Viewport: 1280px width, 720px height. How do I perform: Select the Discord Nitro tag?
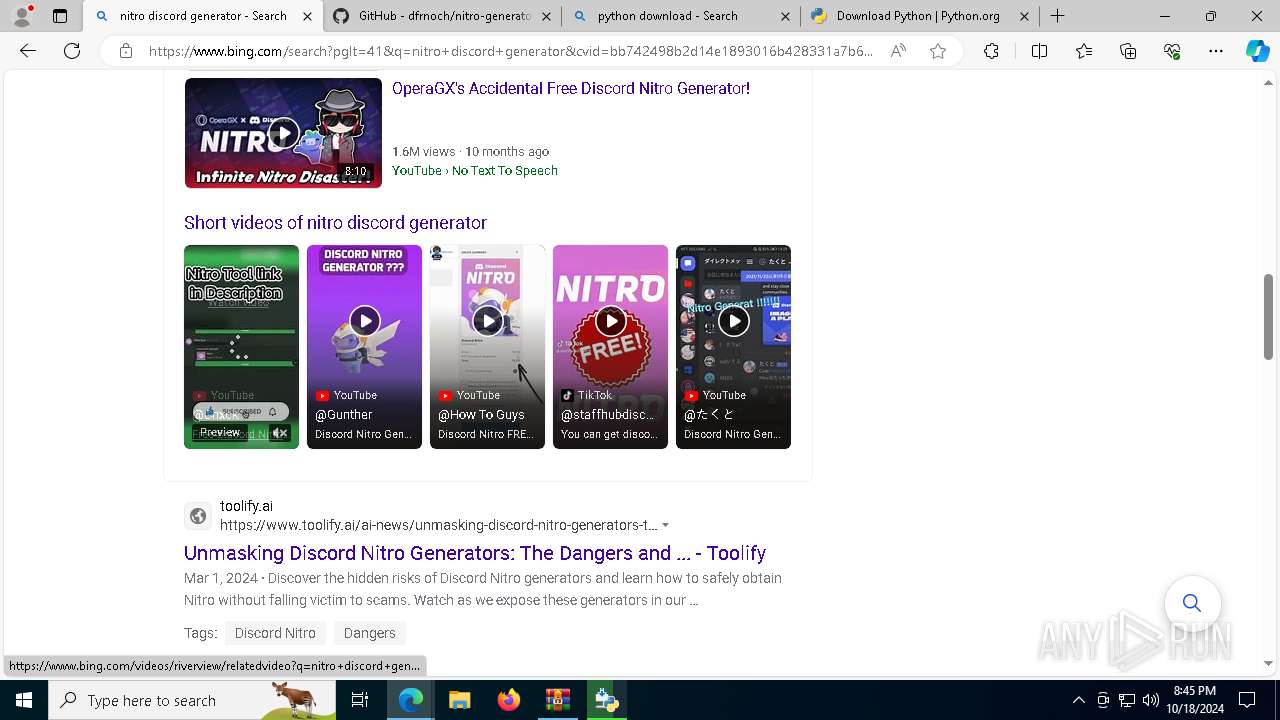[275, 633]
